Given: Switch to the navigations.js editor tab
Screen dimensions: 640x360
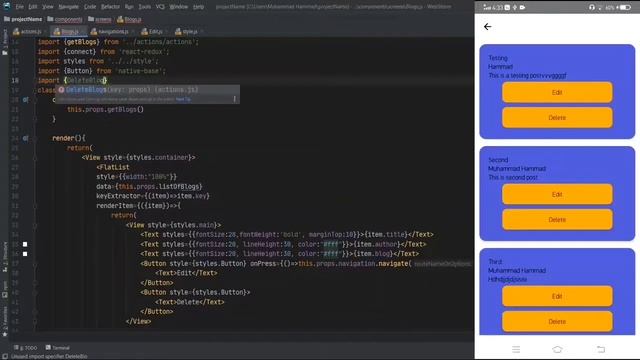Looking at the screenshot, I should pyautogui.click(x=110, y=31).
